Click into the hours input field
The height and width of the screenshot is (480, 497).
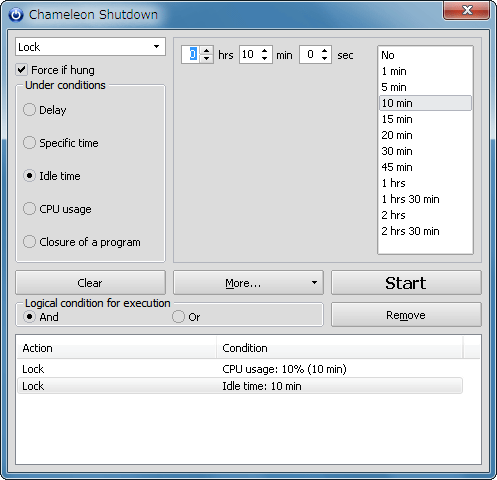pyautogui.click(x=192, y=54)
